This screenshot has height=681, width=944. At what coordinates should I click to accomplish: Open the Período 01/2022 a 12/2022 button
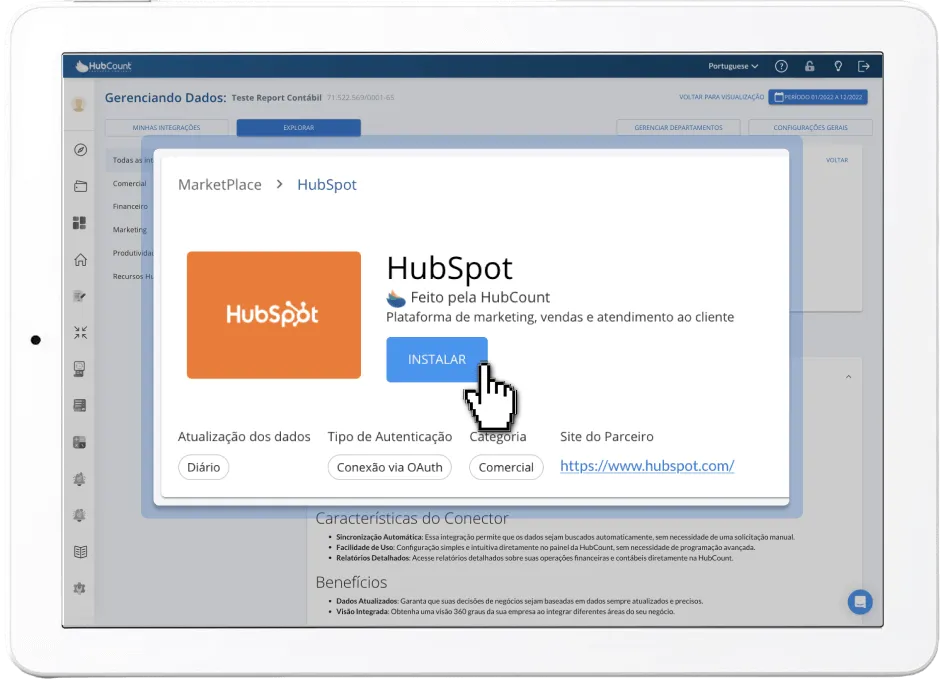[818, 97]
